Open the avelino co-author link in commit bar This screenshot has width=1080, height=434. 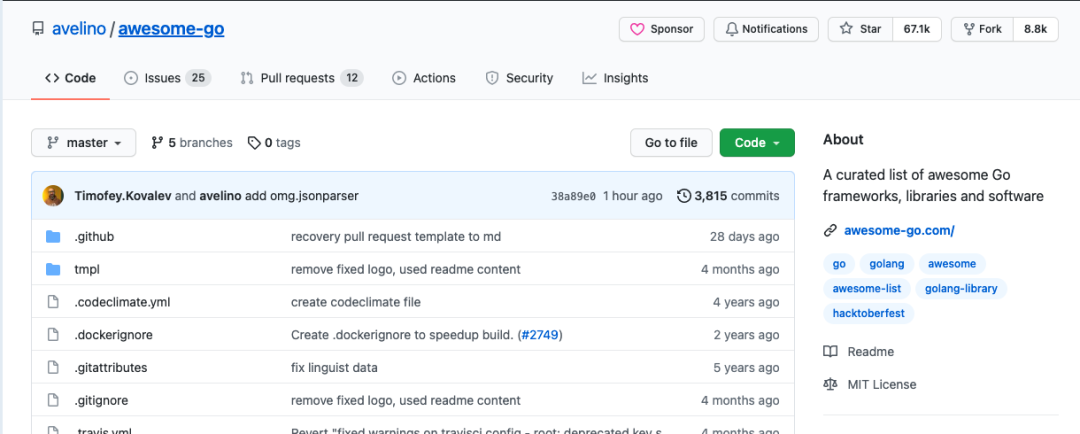click(220, 196)
